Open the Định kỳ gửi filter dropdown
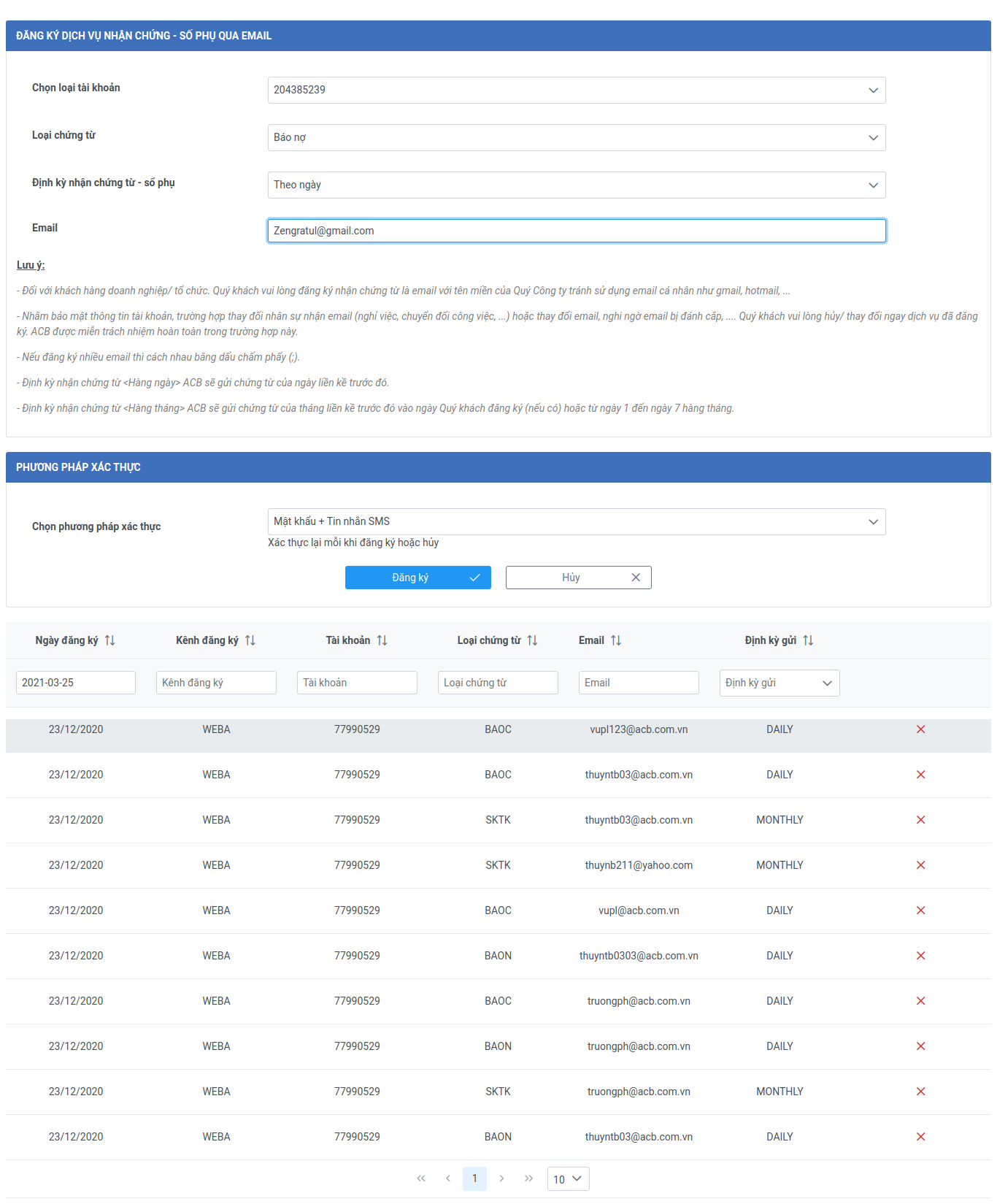Viewport: 997px width, 1204px height. click(779, 683)
